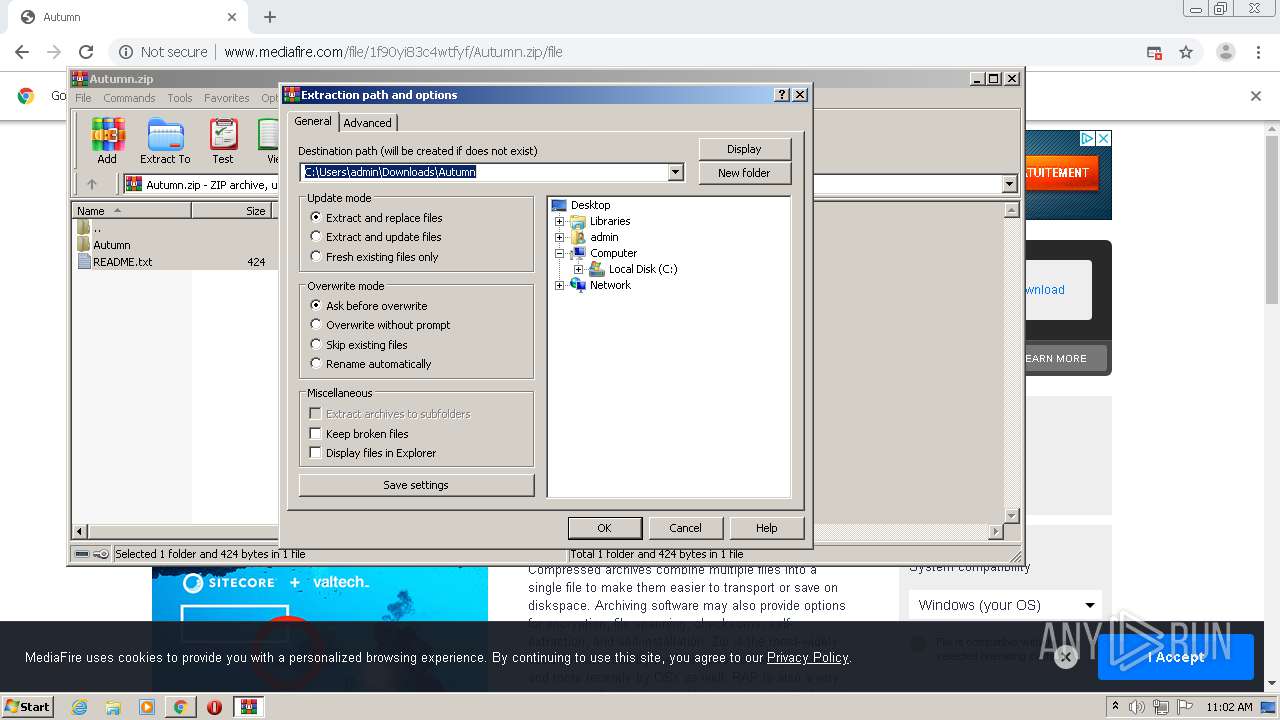The width and height of the screenshot is (1280, 720).
Task: Close the Autumn browser tab
Action: [232, 17]
